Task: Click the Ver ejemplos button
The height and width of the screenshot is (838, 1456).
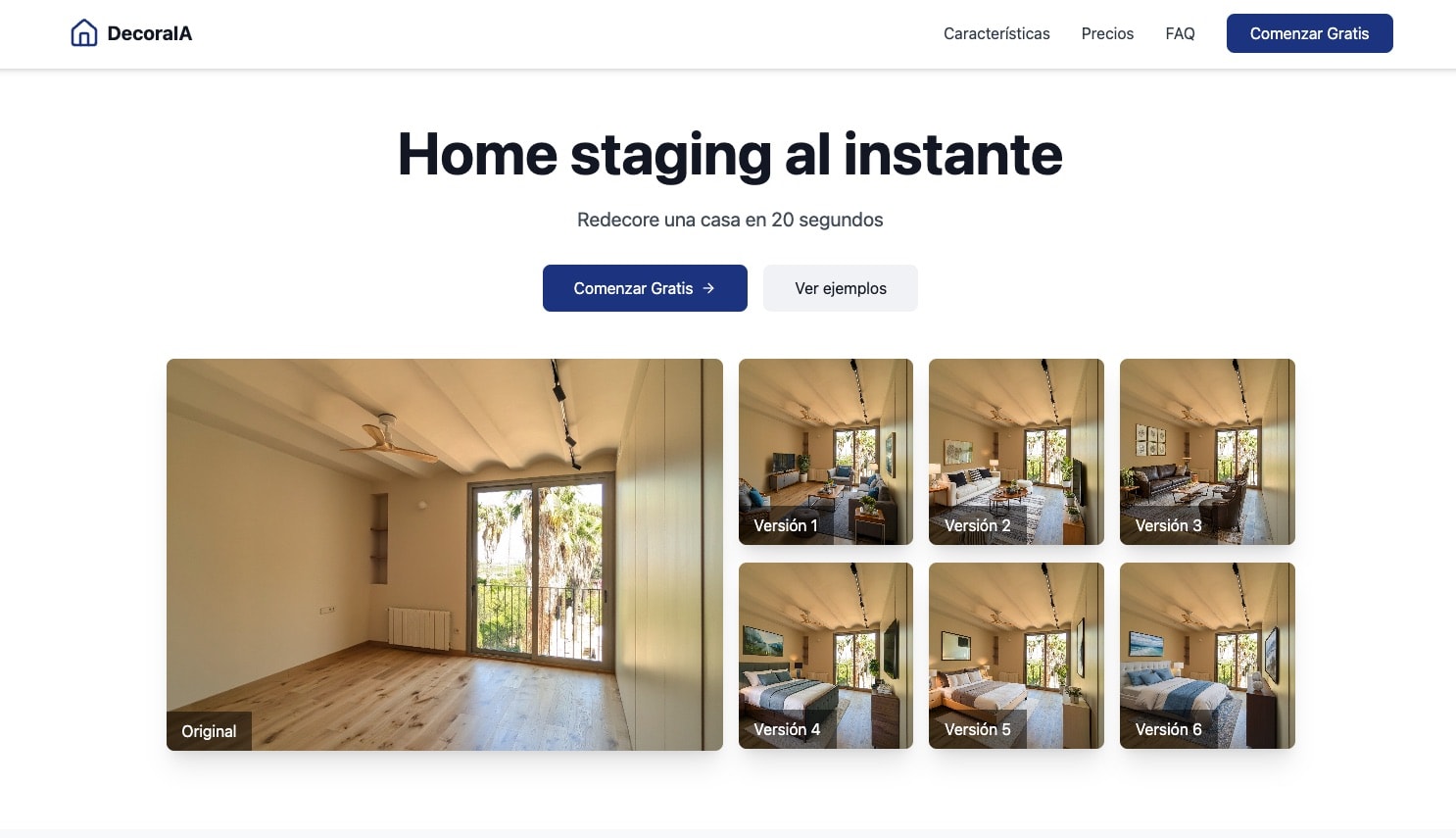Action: 841,288
